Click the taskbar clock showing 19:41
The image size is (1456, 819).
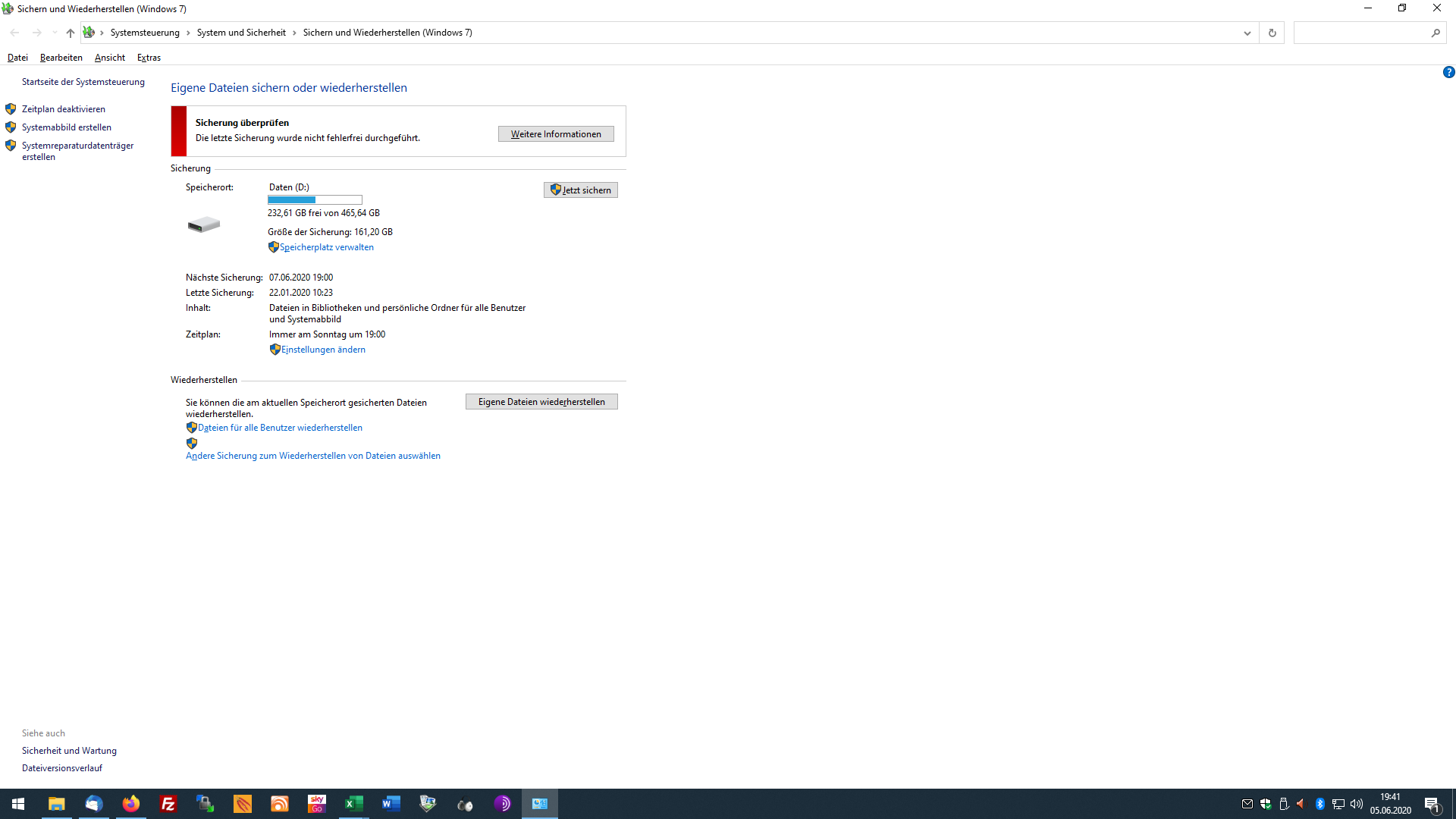pyautogui.click(x=1390, y=804)
